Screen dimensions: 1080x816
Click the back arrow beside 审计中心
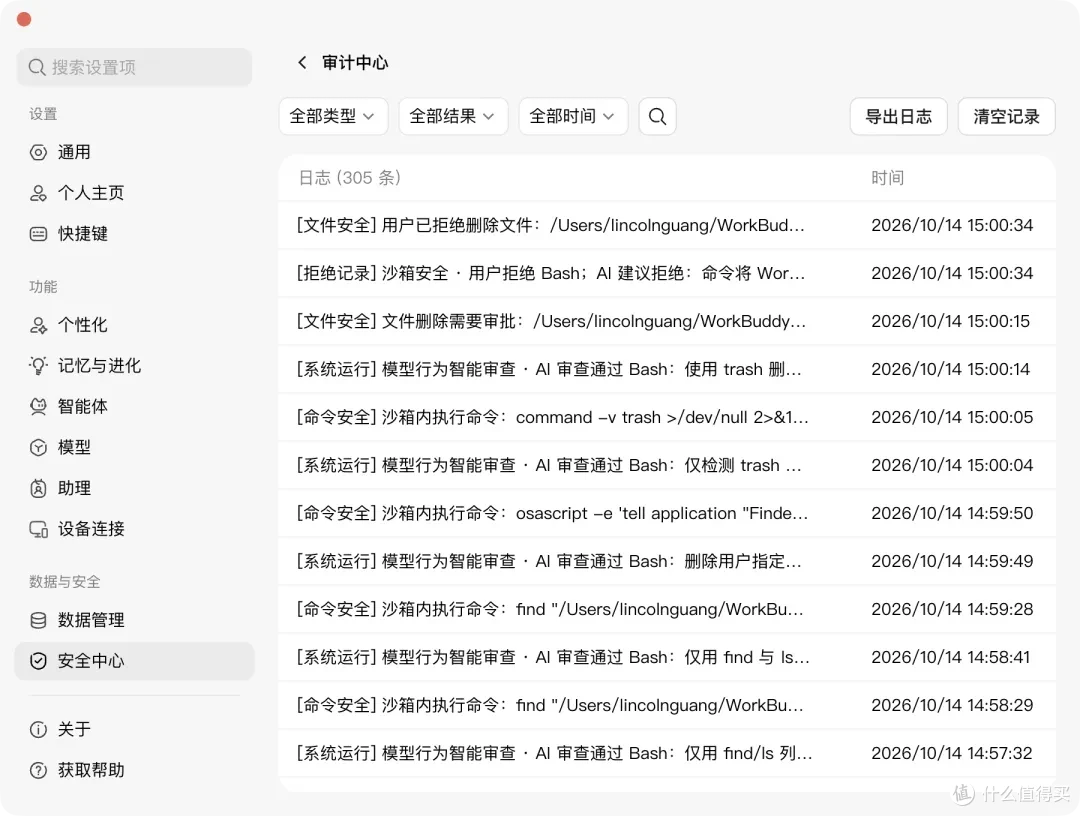pos(302,63)
